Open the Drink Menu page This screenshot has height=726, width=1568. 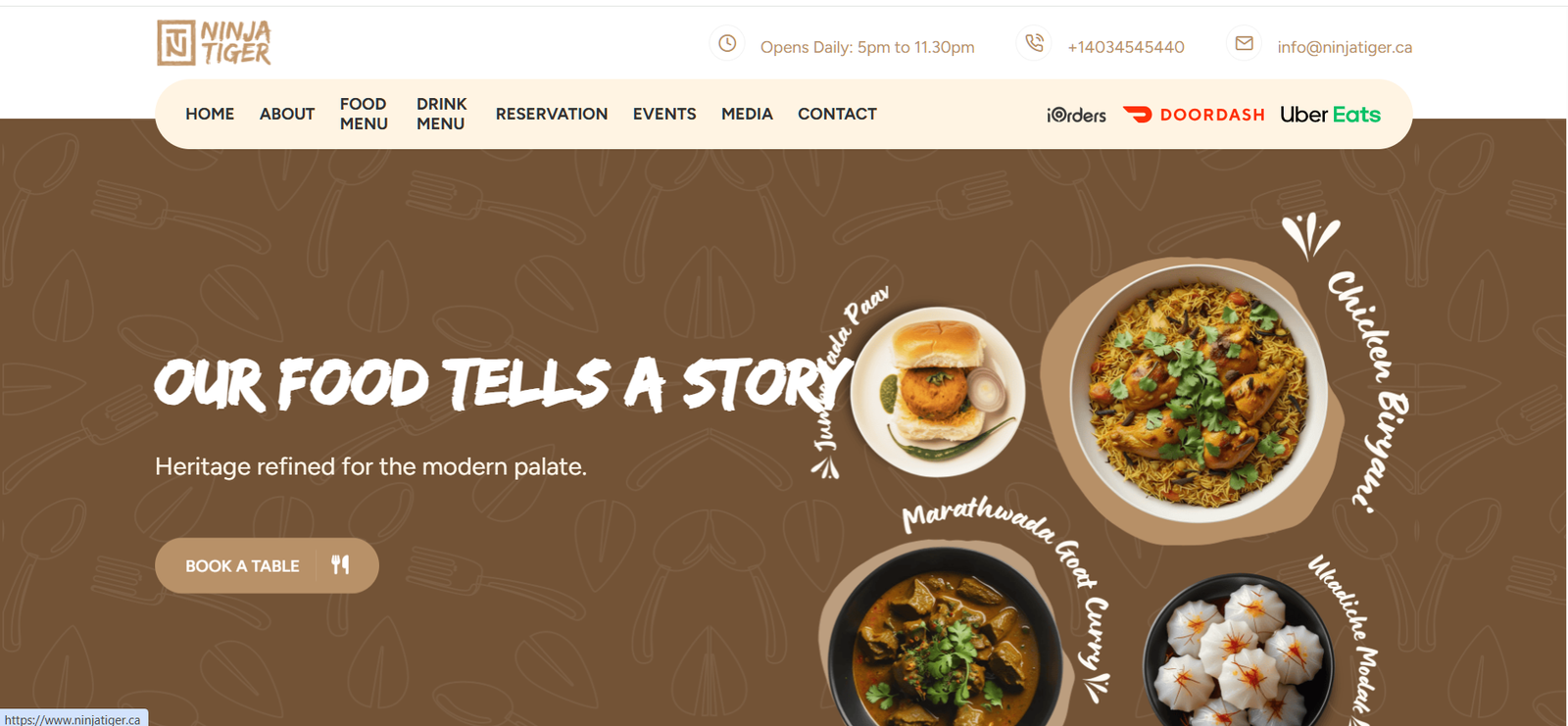click(x=441, y=114)
